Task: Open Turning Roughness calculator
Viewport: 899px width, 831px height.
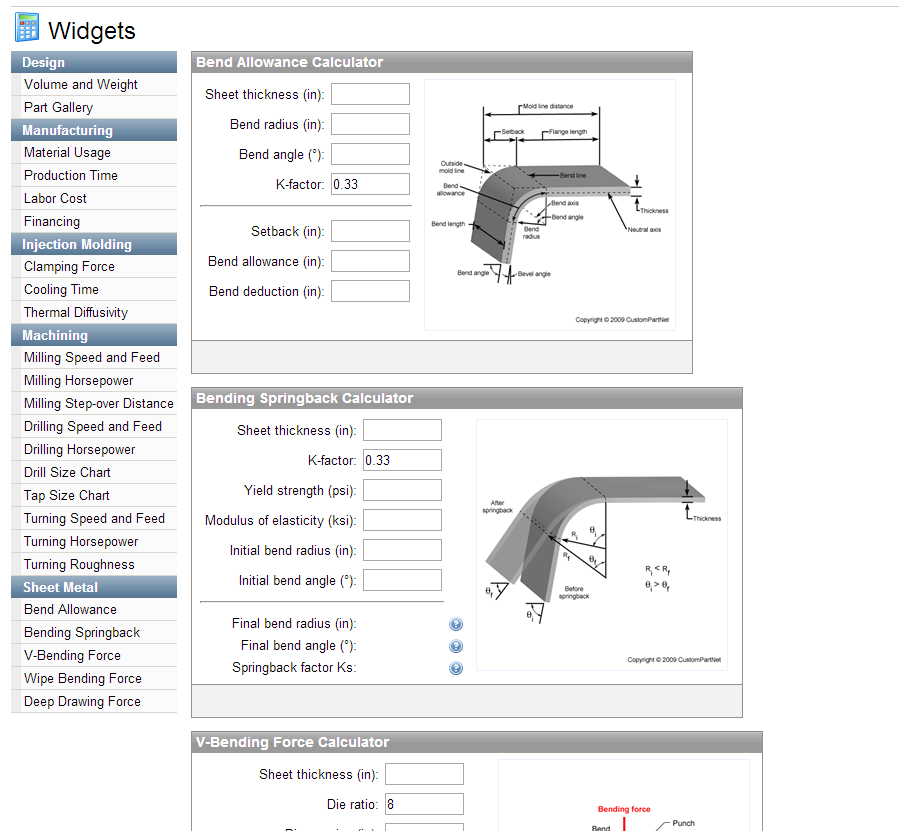Action: tap(79, 564)
